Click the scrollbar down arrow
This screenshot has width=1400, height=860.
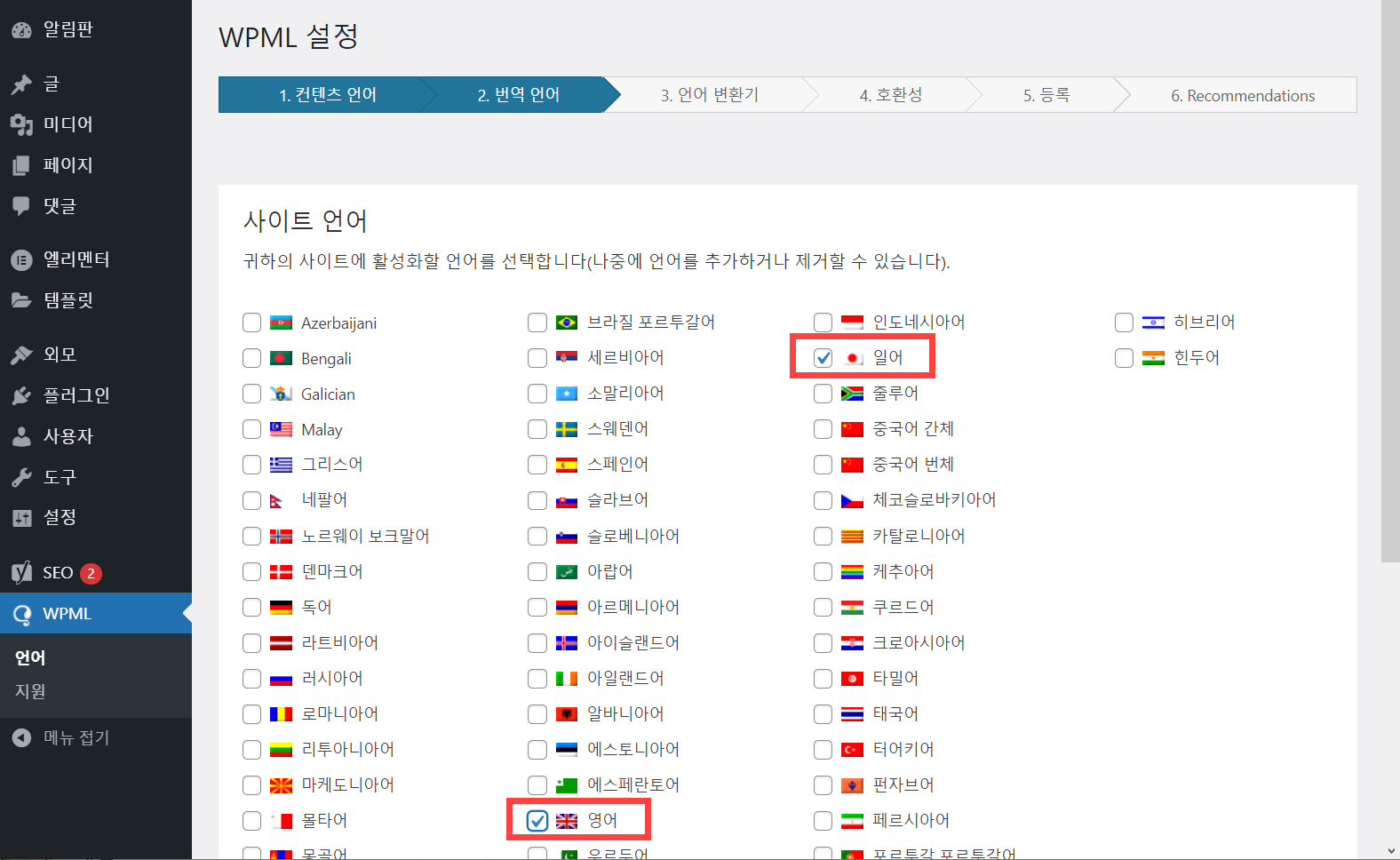(1390, 851)
